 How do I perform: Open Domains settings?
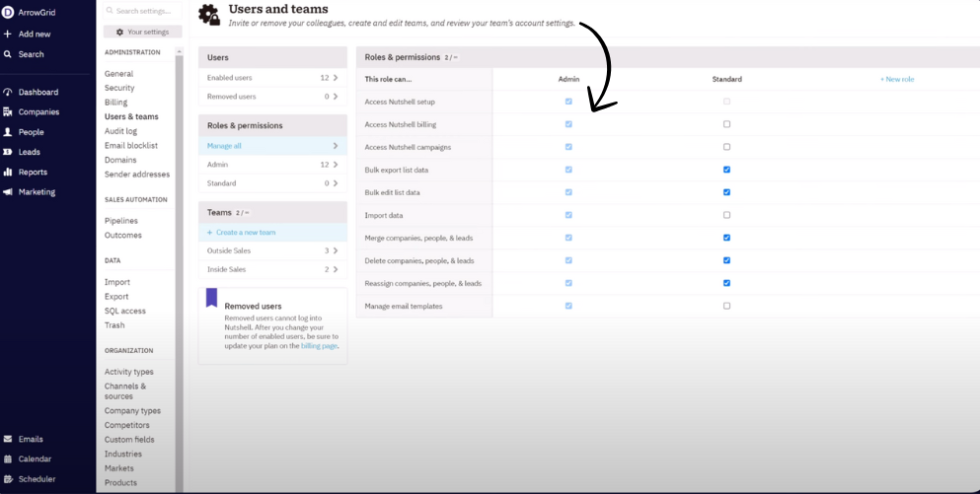pos(120,160)
